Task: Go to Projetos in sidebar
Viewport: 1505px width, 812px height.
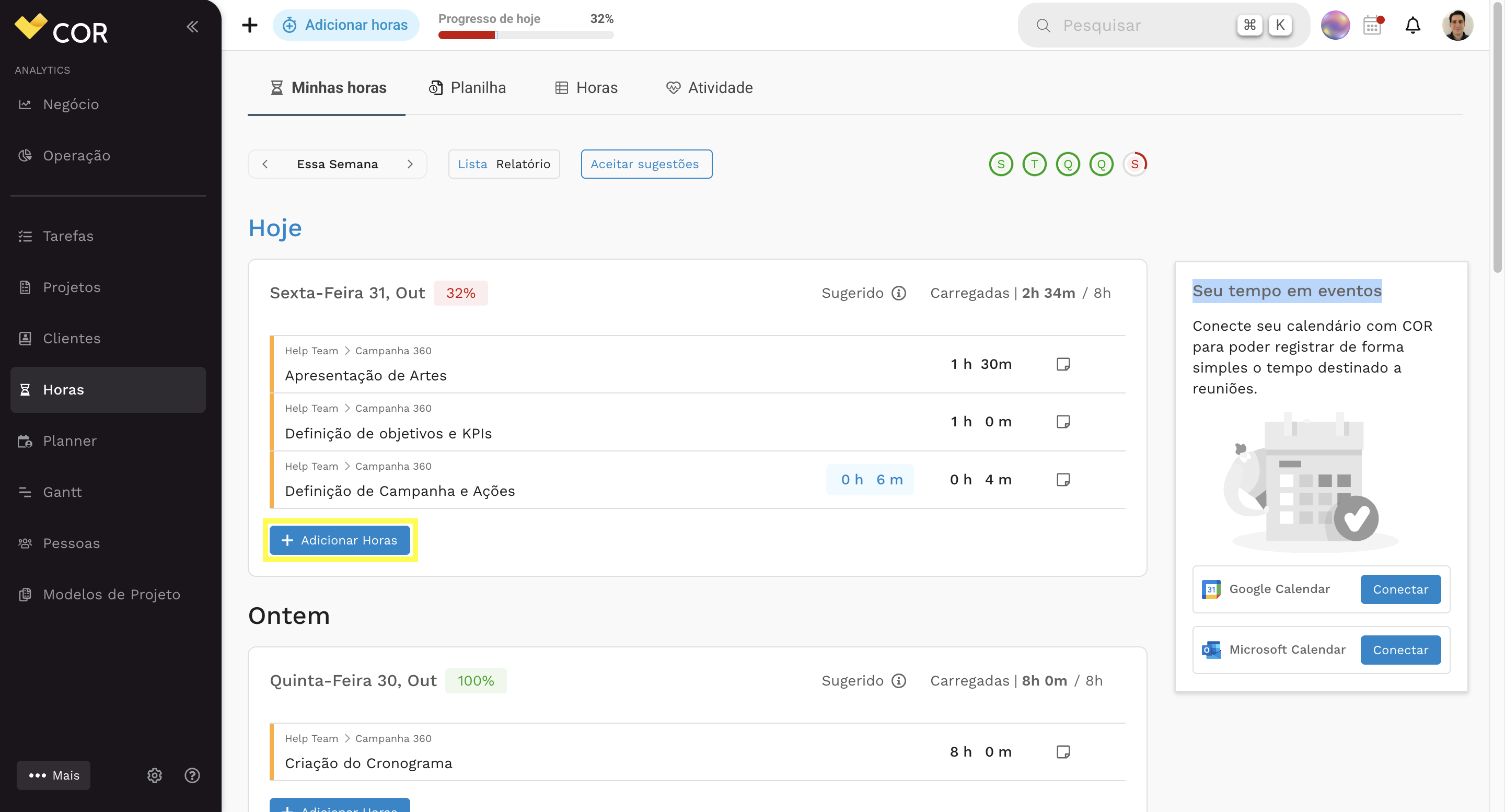Action: pyautogui.click(x=108, y=287)
